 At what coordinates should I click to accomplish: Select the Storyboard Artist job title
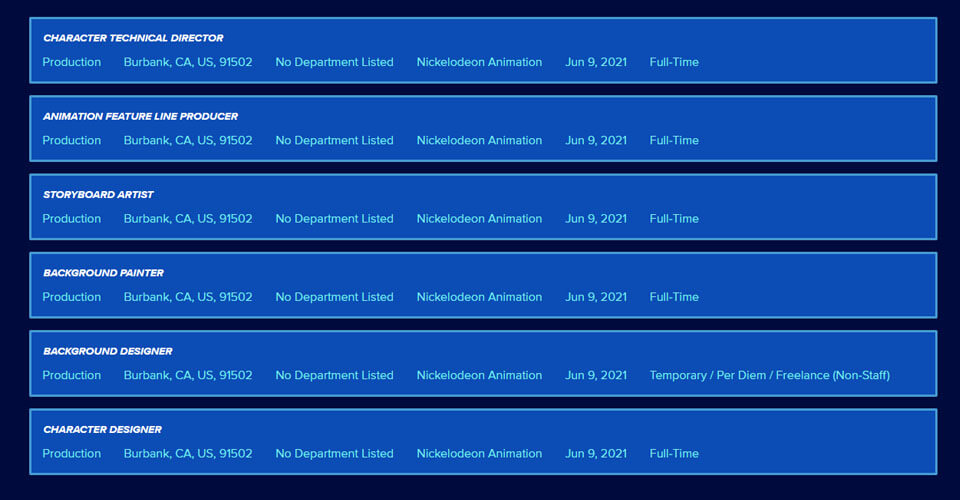[98, 194]
